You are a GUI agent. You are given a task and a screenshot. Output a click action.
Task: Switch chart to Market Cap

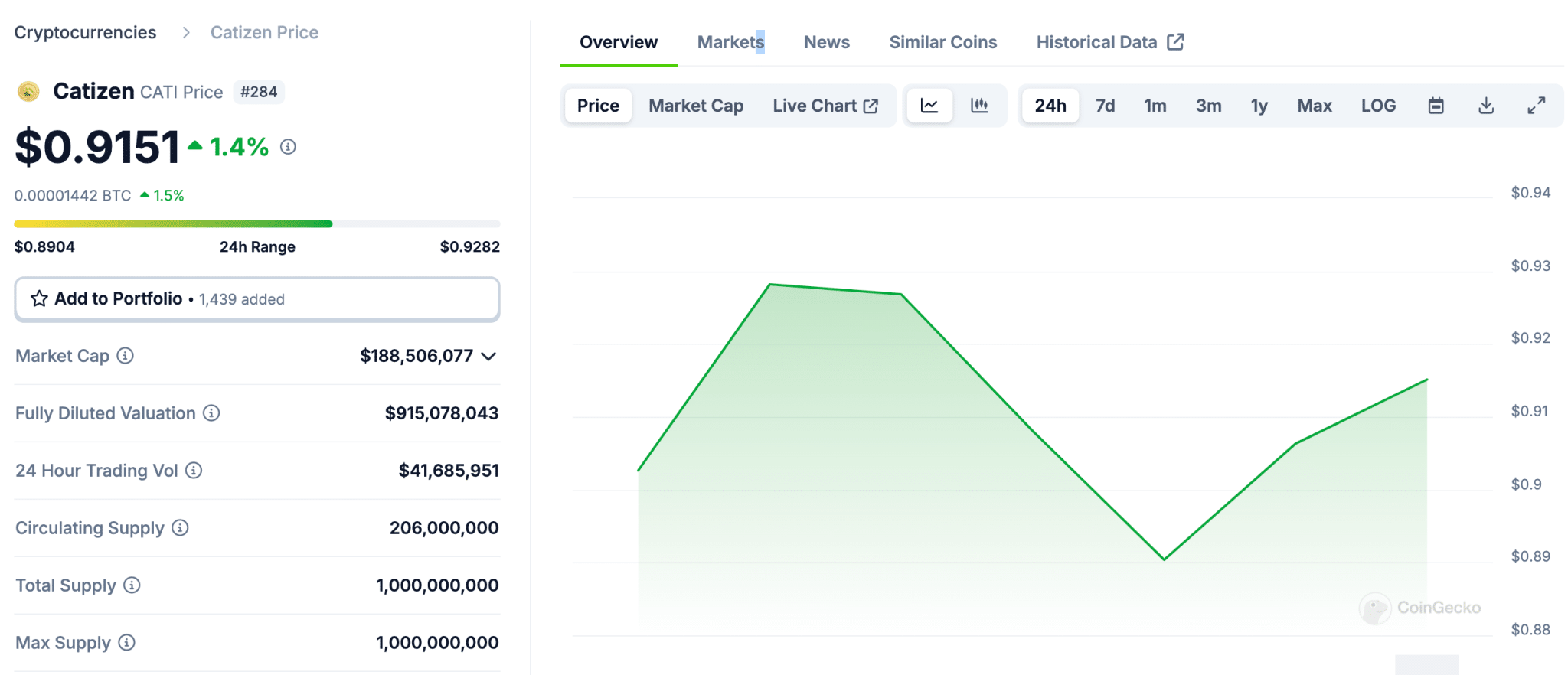(696, 106)
